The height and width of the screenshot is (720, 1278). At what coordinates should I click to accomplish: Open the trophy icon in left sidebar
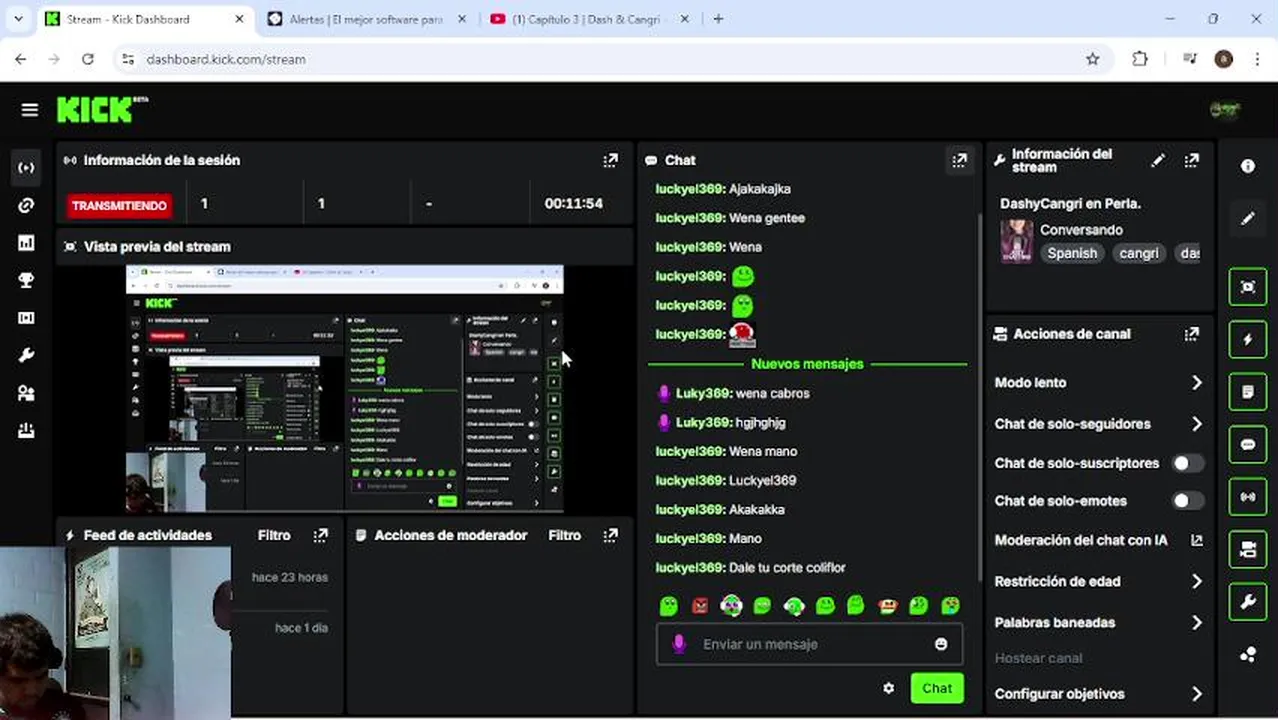point(26,281)
